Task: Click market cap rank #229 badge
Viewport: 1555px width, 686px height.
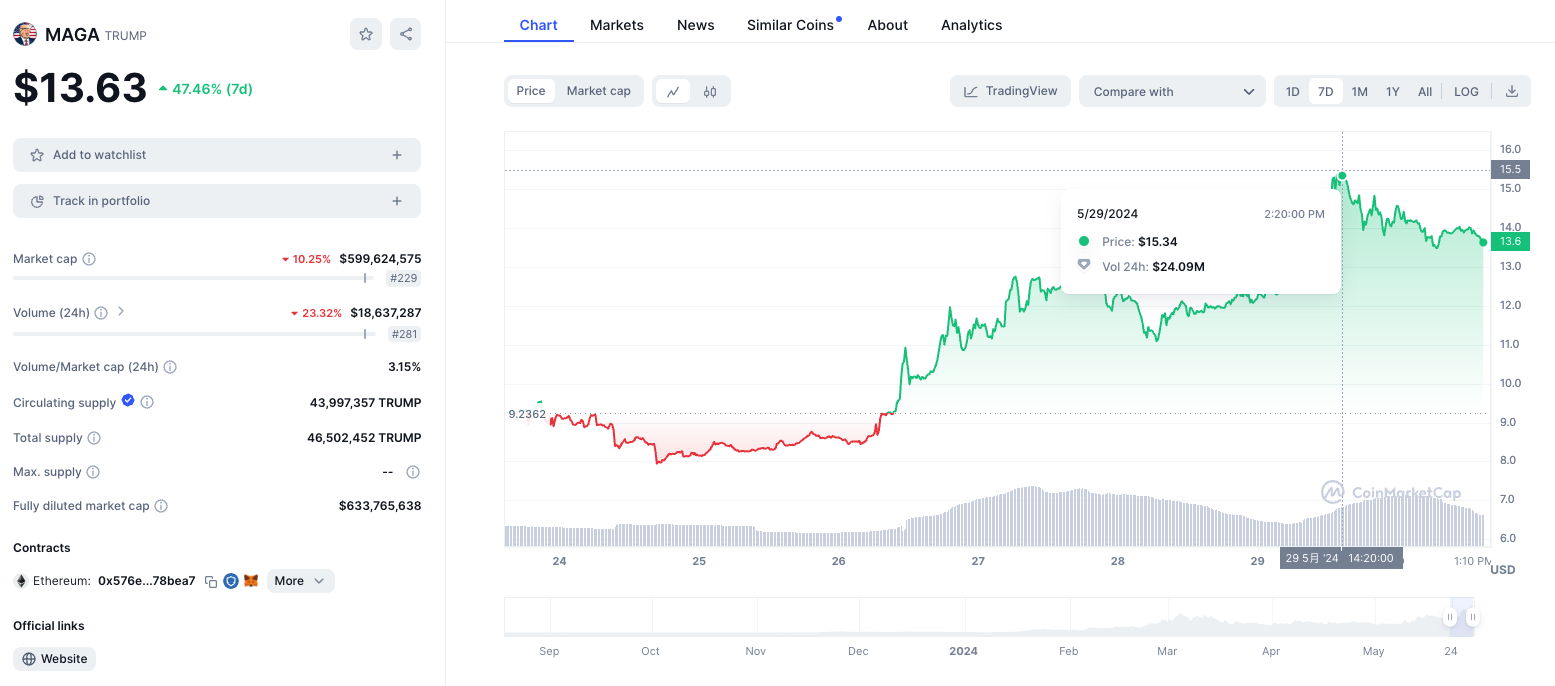Action: (x=404, y=279)
